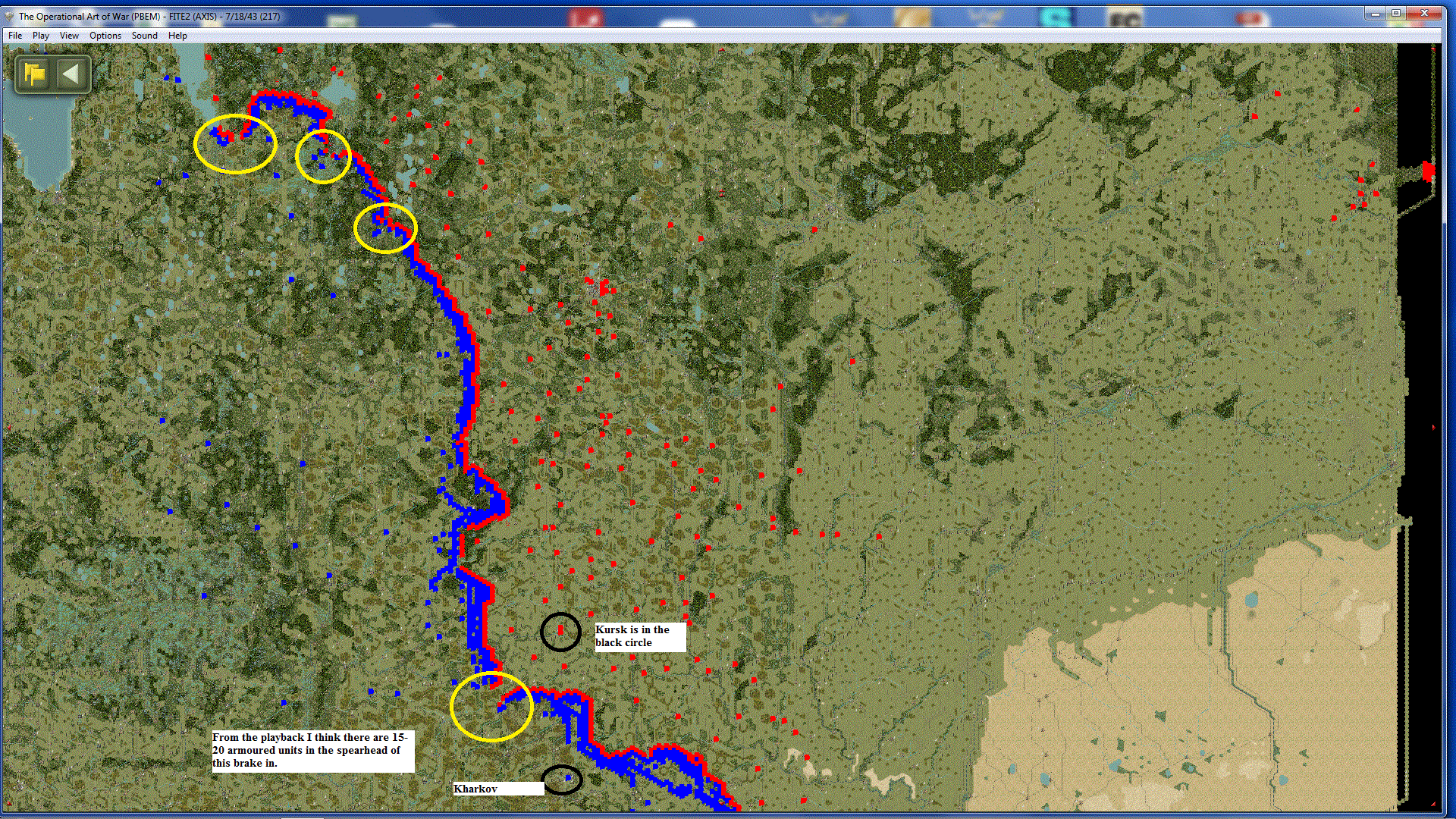Click the application icon in title bar

pyautogui.click(x=9, y=16)
